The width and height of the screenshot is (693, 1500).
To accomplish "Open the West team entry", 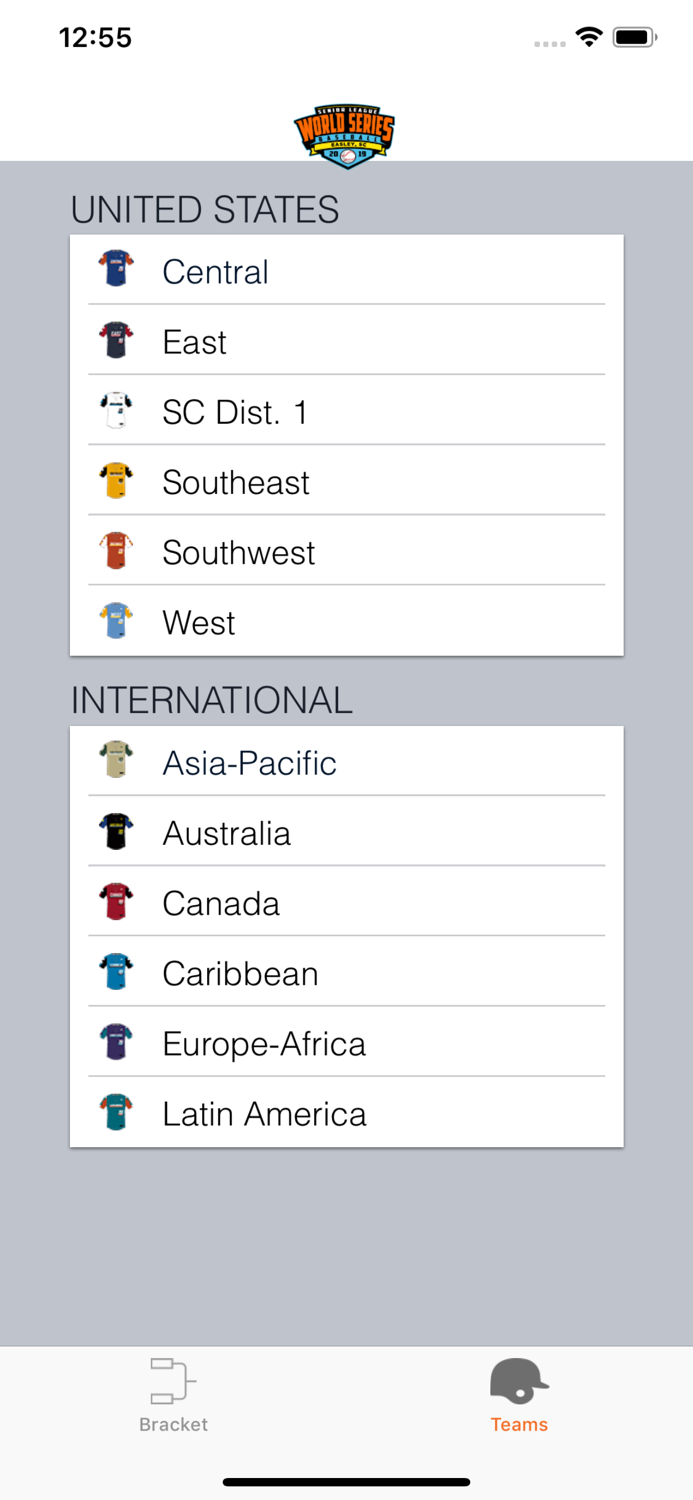I will tap(199, 623).
